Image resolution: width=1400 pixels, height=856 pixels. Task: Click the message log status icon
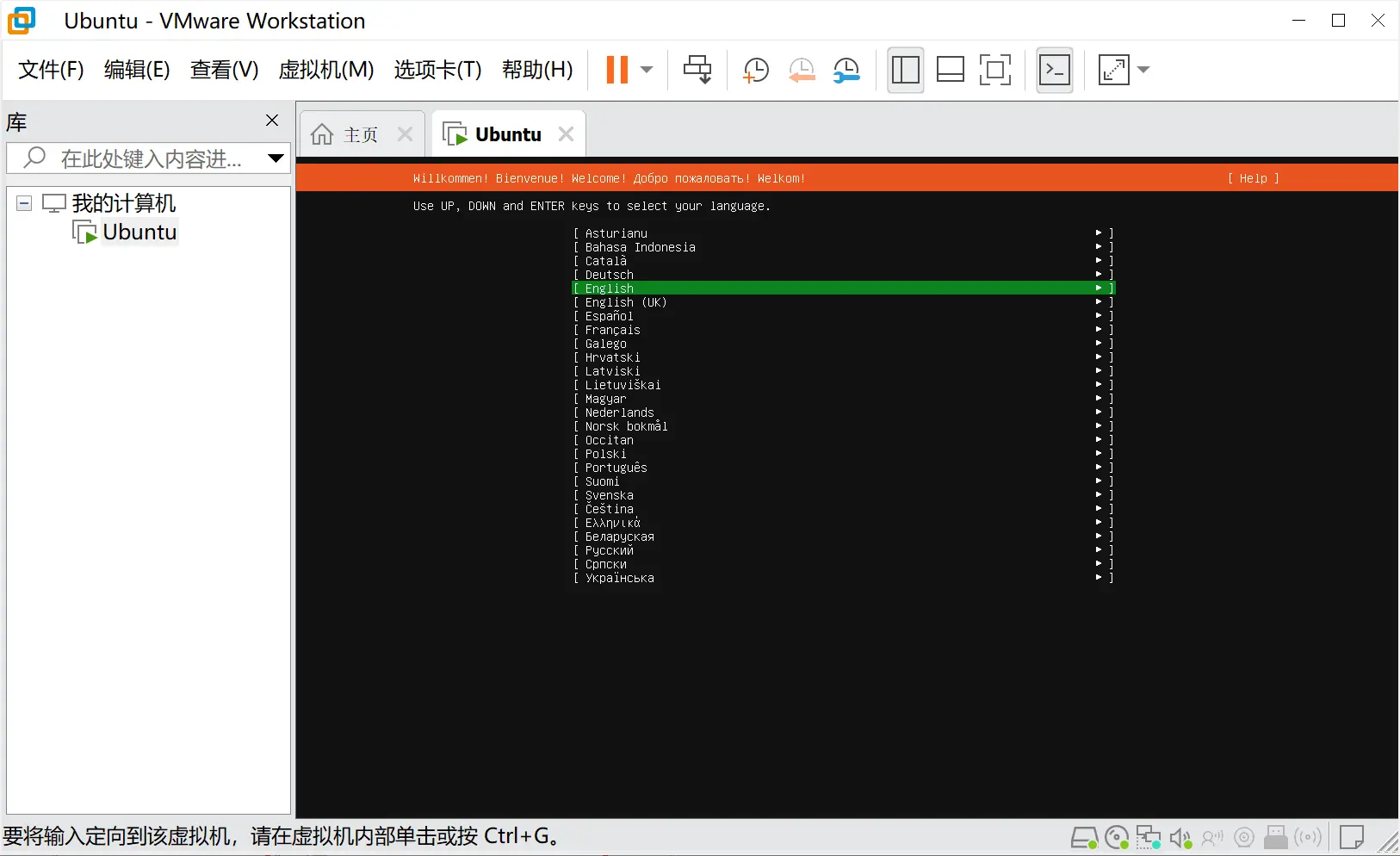pos(1352,837)
